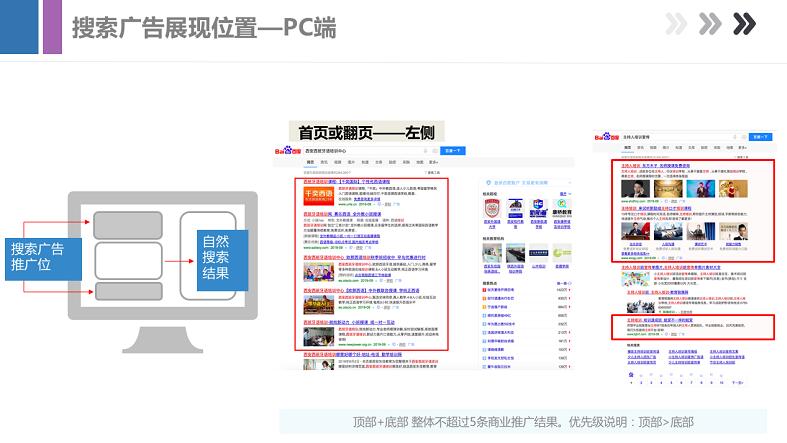This screenshot has height=443, width=787.
Task: Click the slide title 搜索广告展现位置—PC端
Action: click(x=203, y=26)
